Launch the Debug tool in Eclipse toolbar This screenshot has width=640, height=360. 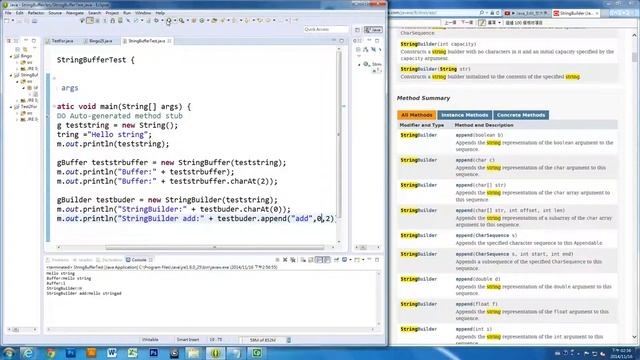(156, 20)
